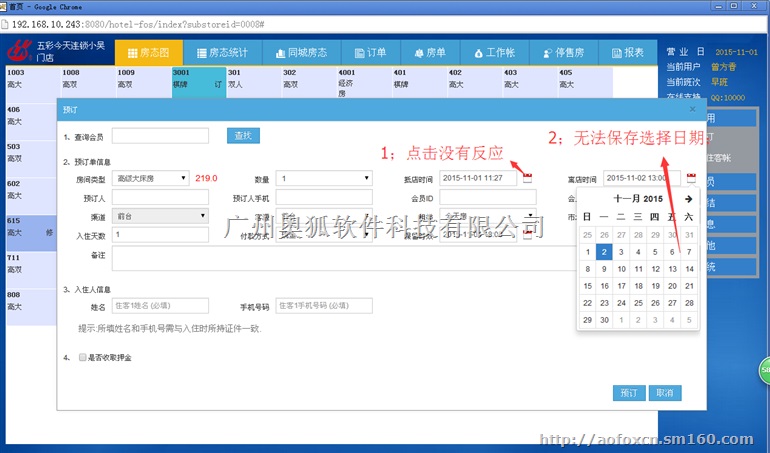Select room tile 302

click(308, 82)
